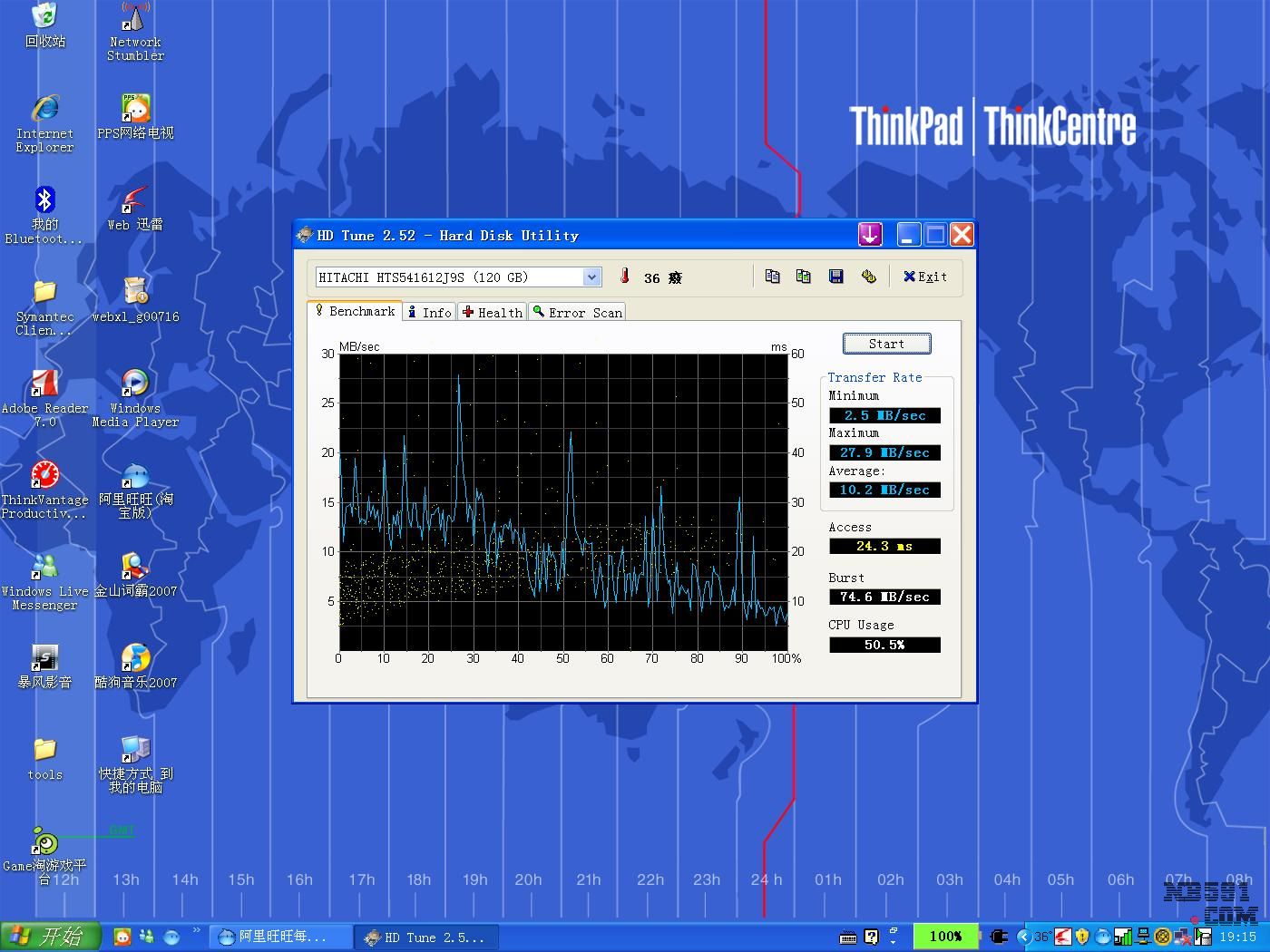
Task: Click the HD Tune taskbar button
Action: click(x=425, y=937)
